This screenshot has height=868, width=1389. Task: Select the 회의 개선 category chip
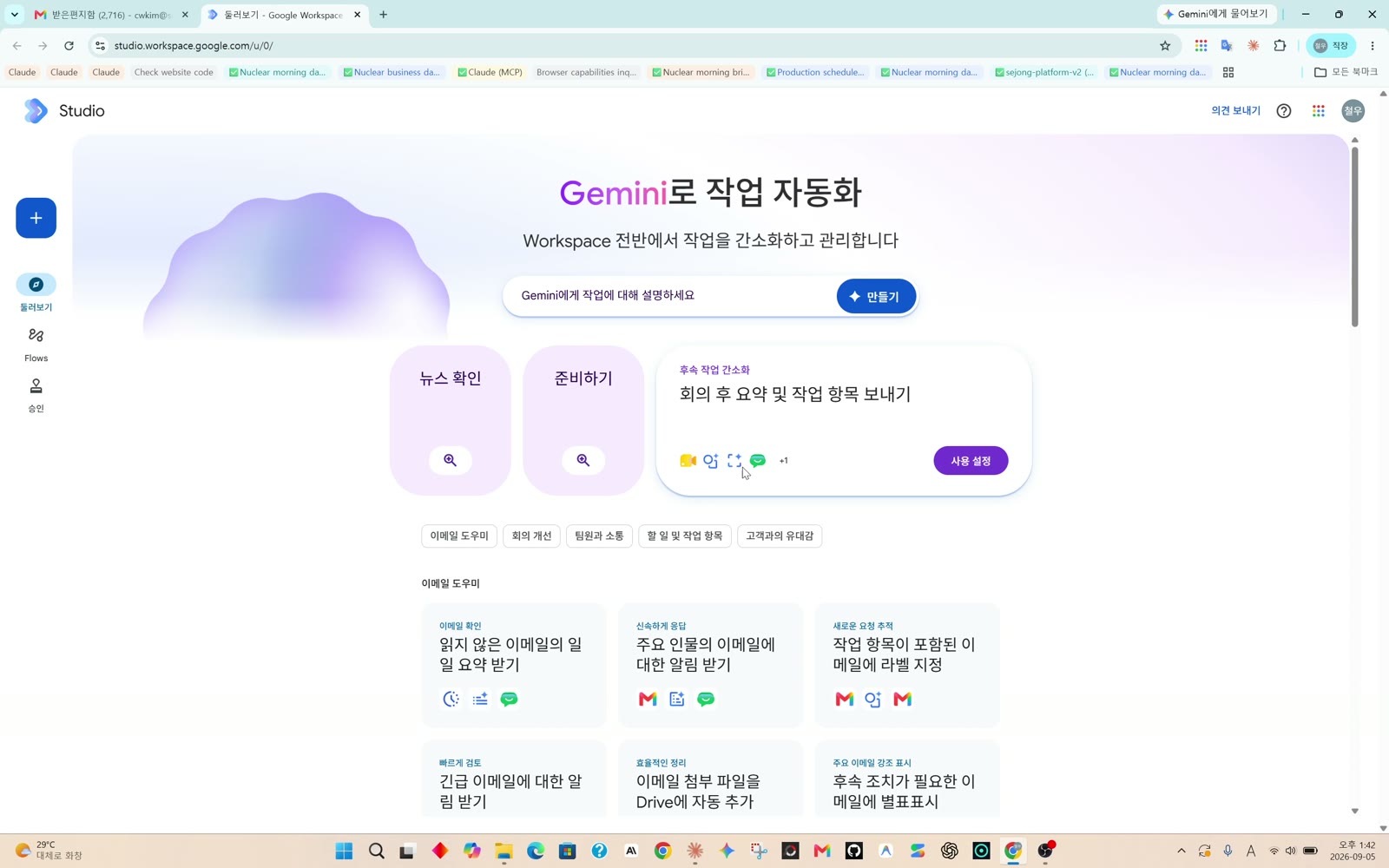(x=531, y=536)
